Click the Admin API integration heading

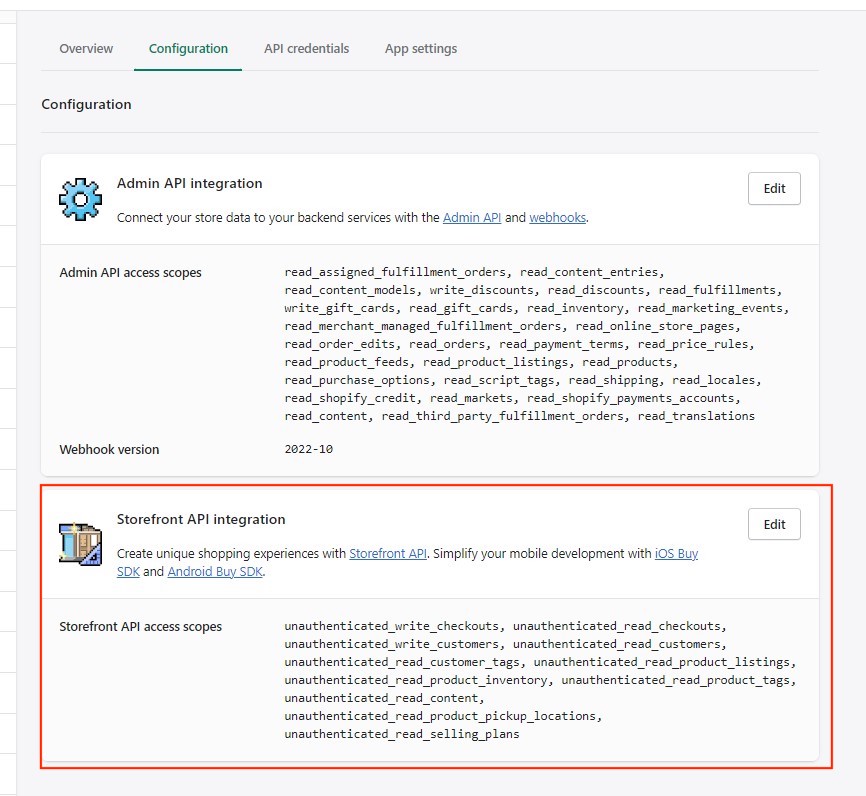tap(189, 183)
